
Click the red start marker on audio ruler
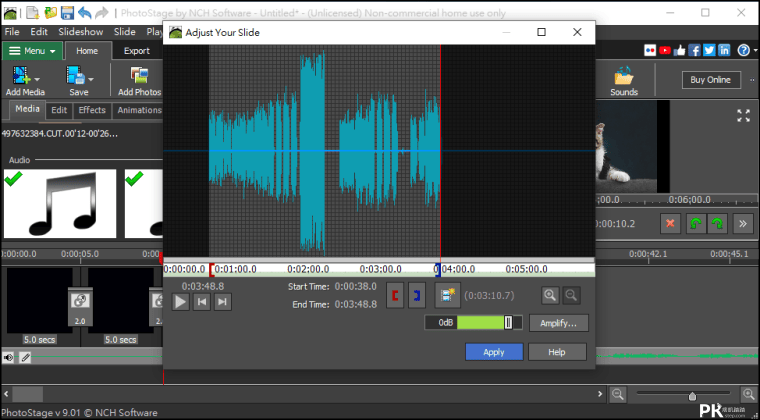click(211, 269)
